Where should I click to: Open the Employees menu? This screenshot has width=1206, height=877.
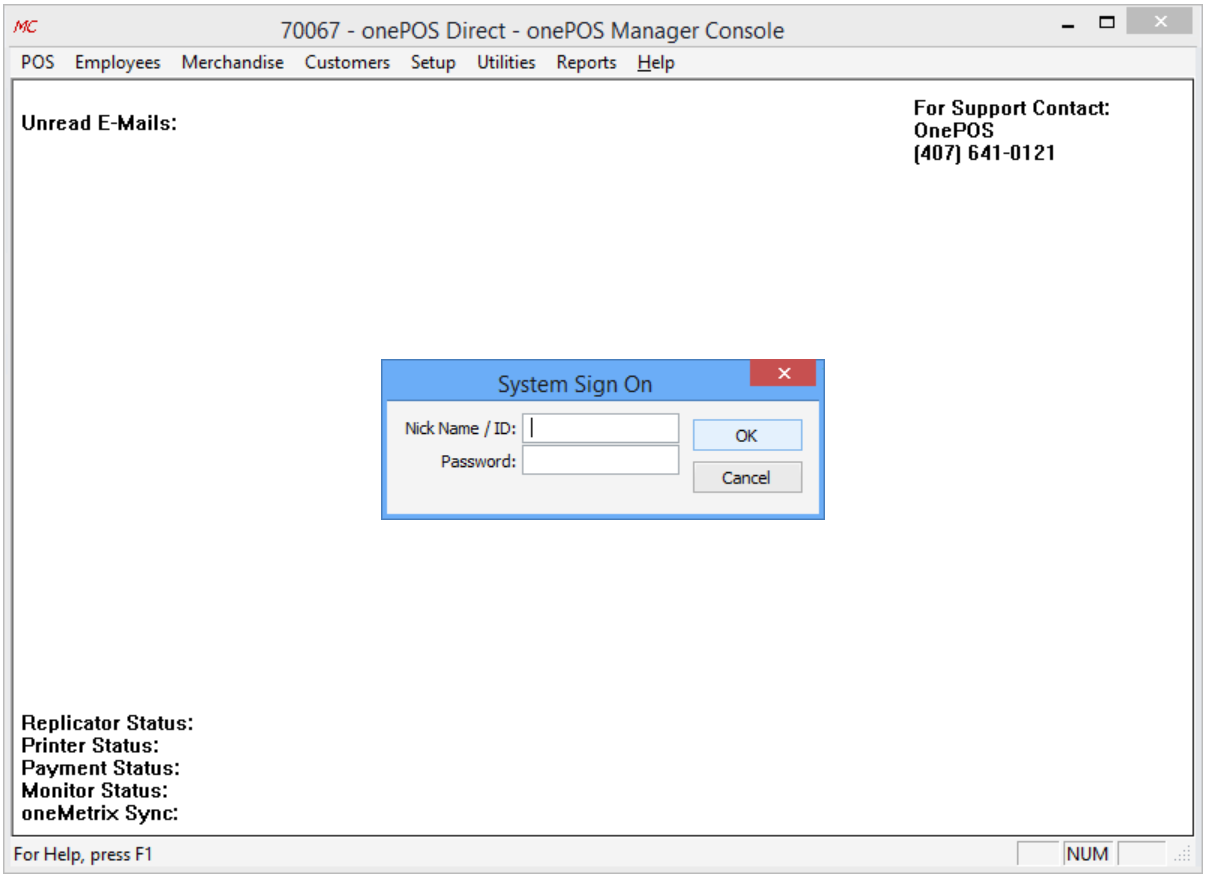point(118,62)
